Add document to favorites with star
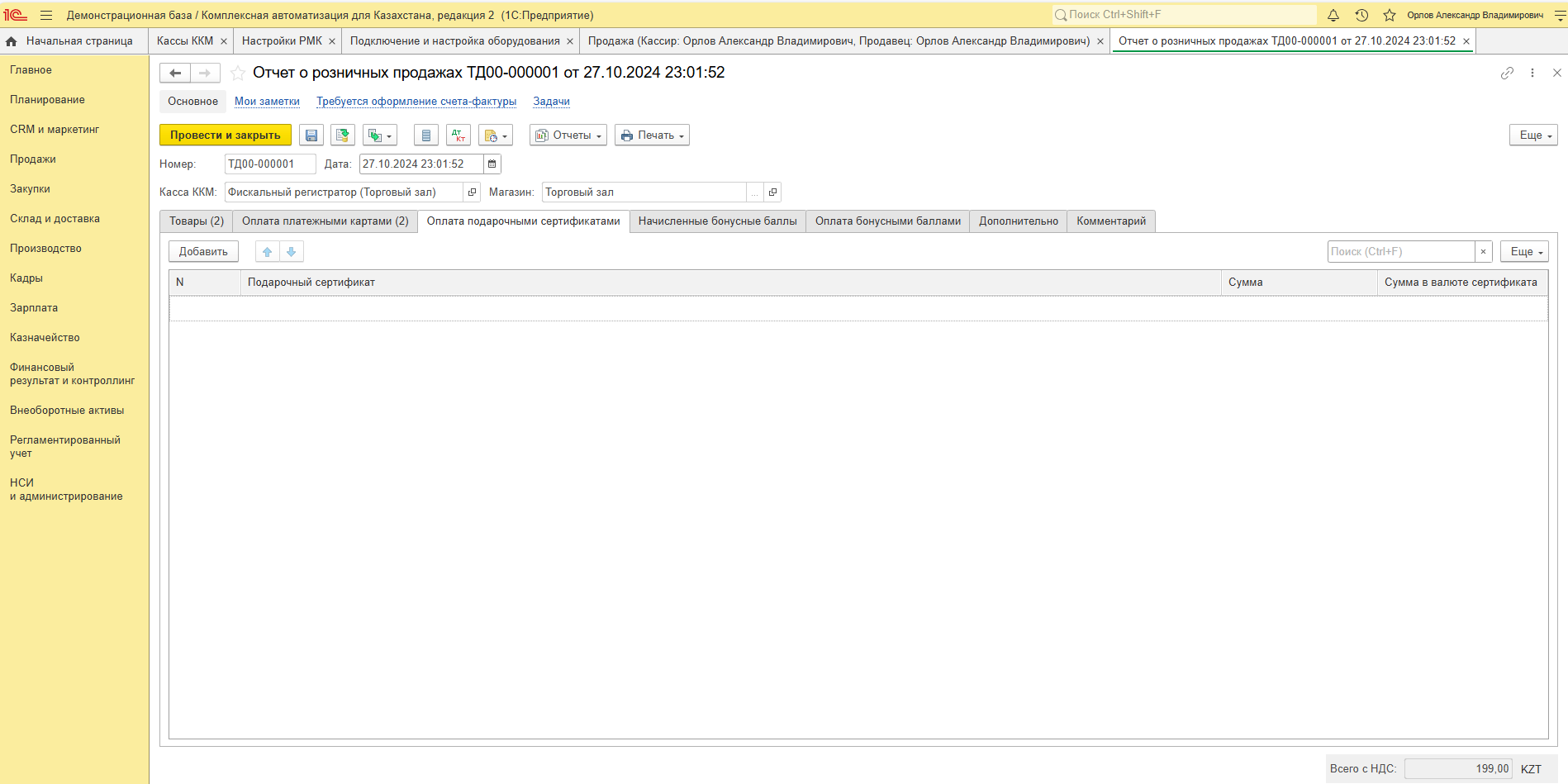The image size is (1568, 784). click(238, 73)
